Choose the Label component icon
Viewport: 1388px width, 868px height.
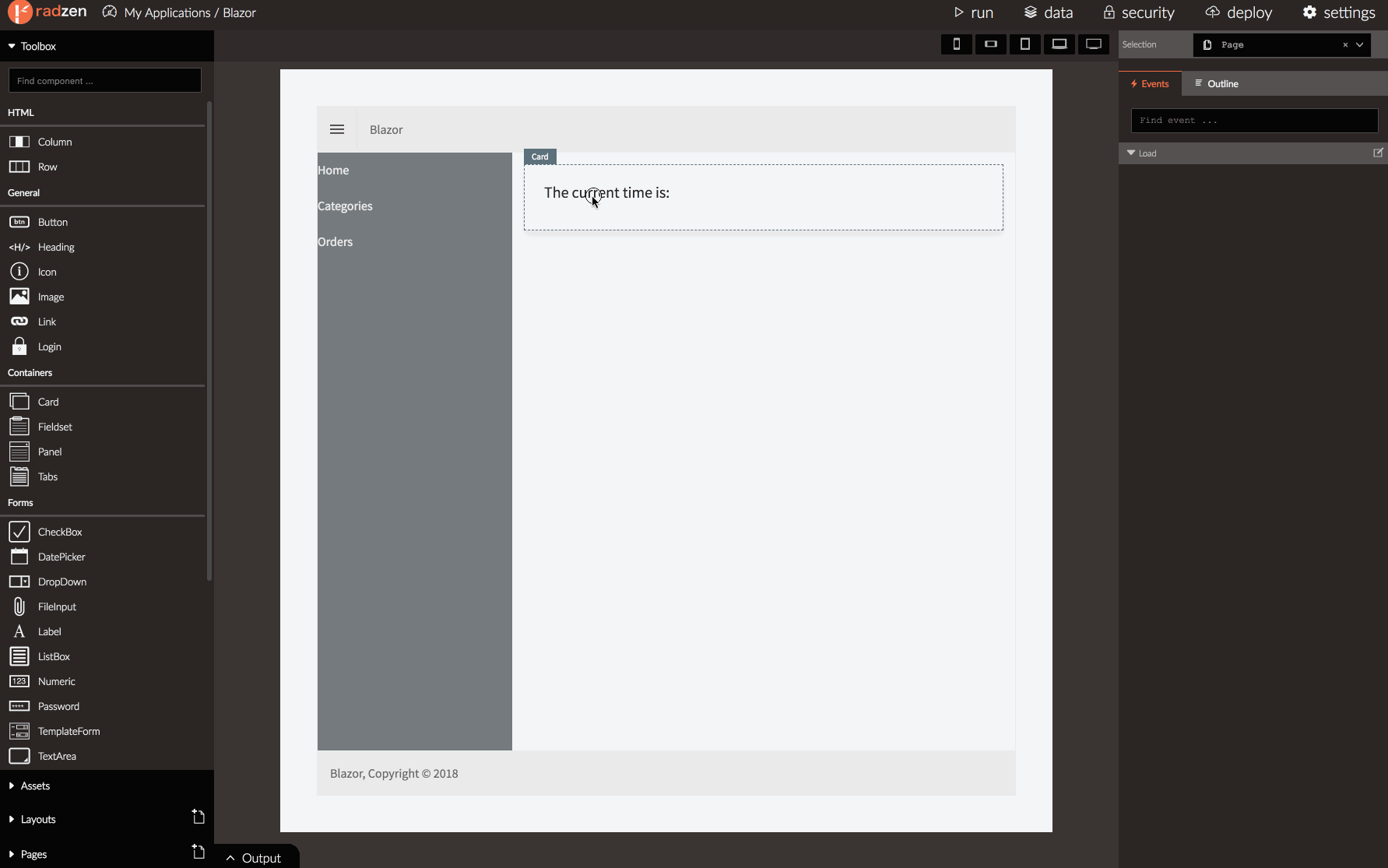click(19, 631)
